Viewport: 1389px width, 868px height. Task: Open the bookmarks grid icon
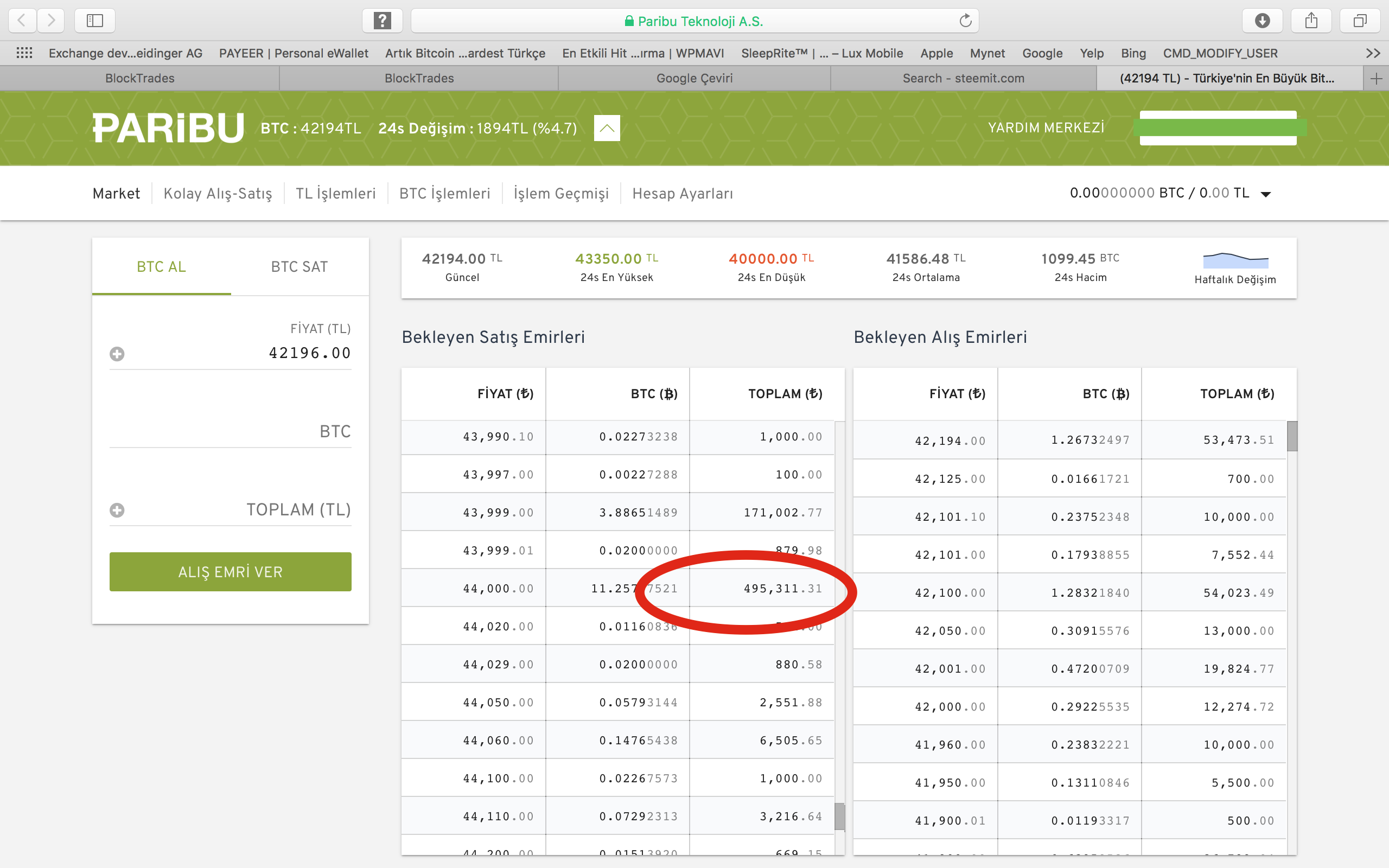24,53
